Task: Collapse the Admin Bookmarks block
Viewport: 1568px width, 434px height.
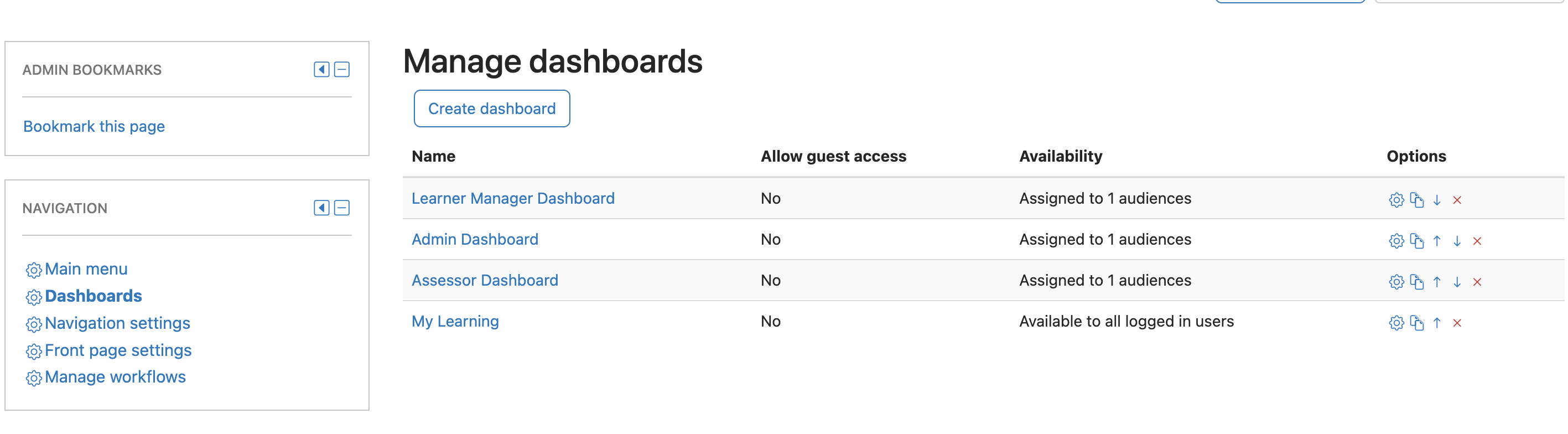Action: [342, 69]
